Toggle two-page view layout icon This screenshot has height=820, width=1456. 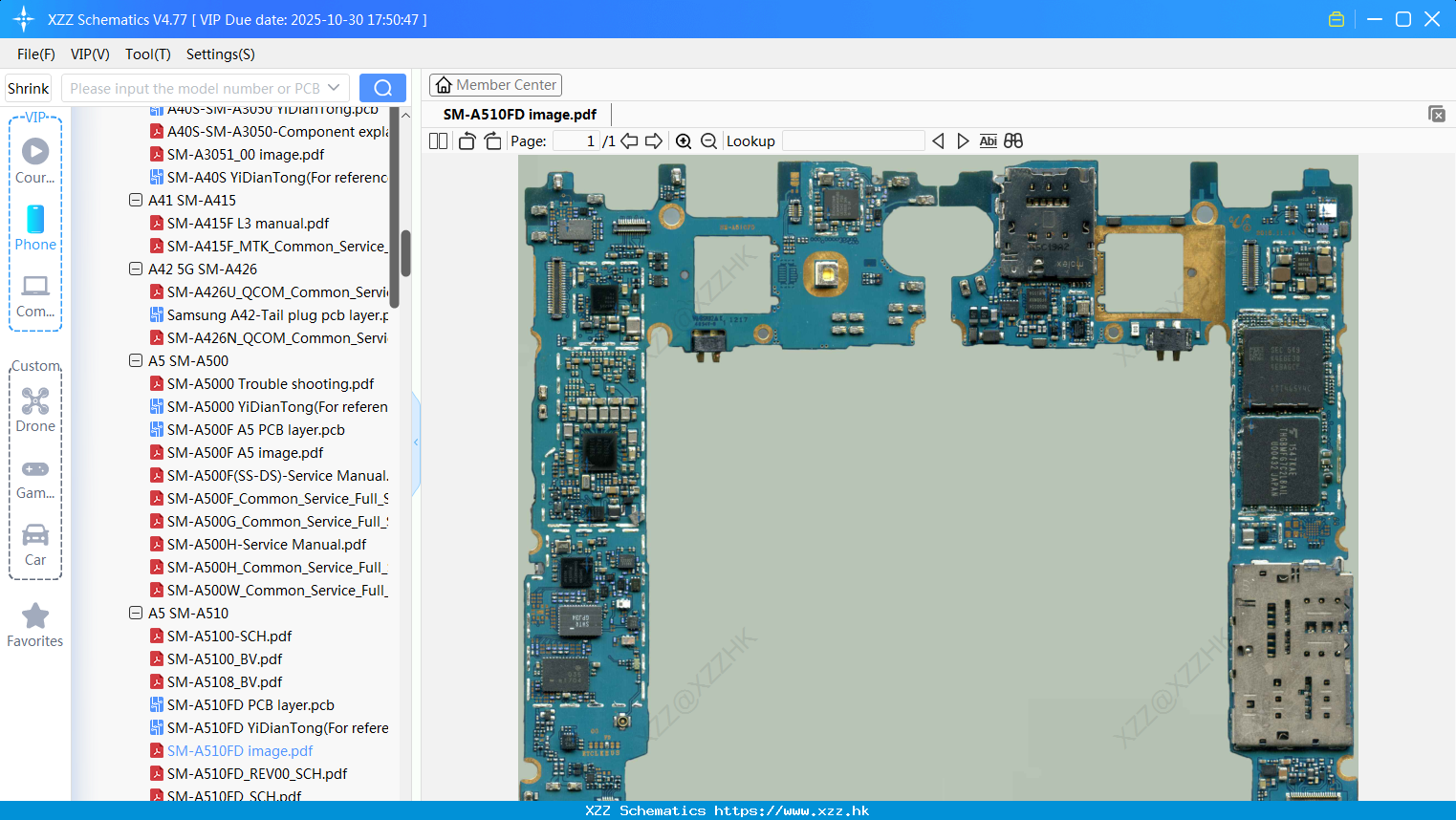pos(438,140)
